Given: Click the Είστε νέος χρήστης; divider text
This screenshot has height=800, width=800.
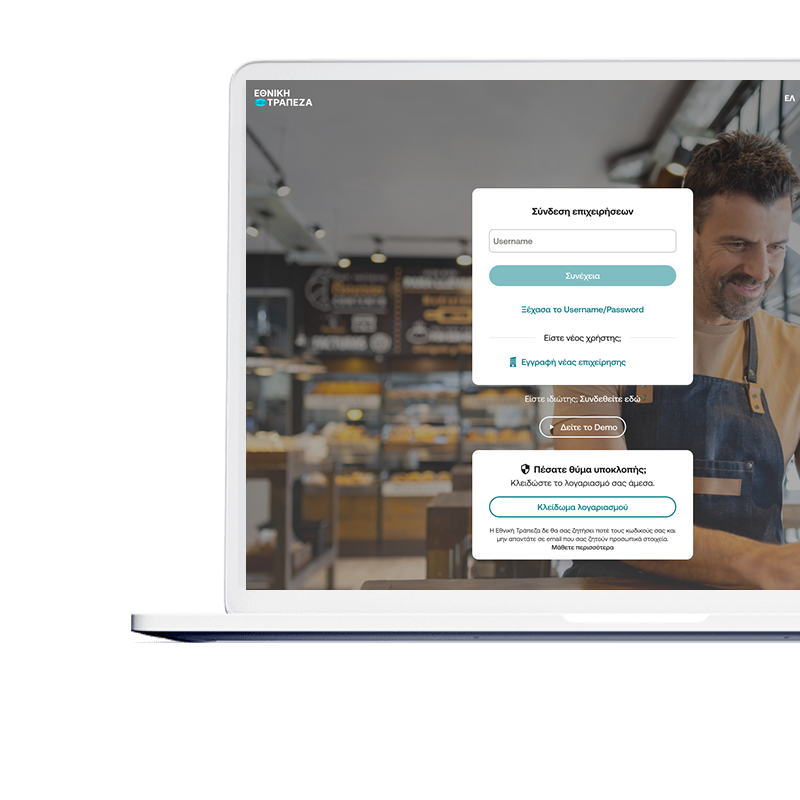Looking at the screenshot, I should click(582, 338).
